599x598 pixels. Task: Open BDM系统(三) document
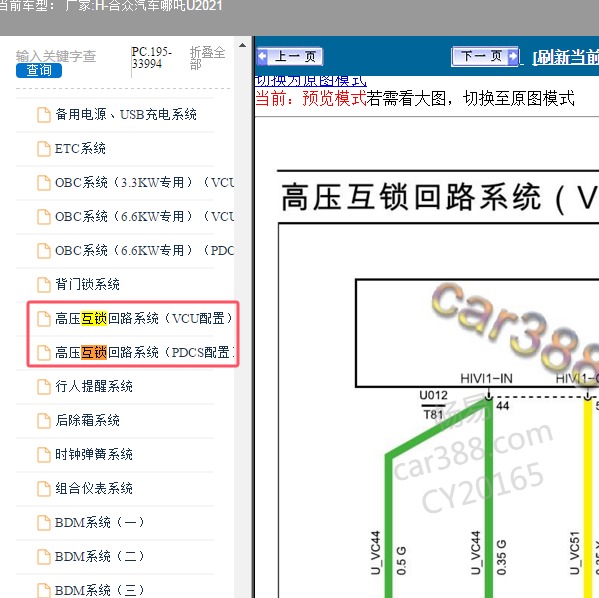pyautogui.click(x=99, y=590)
